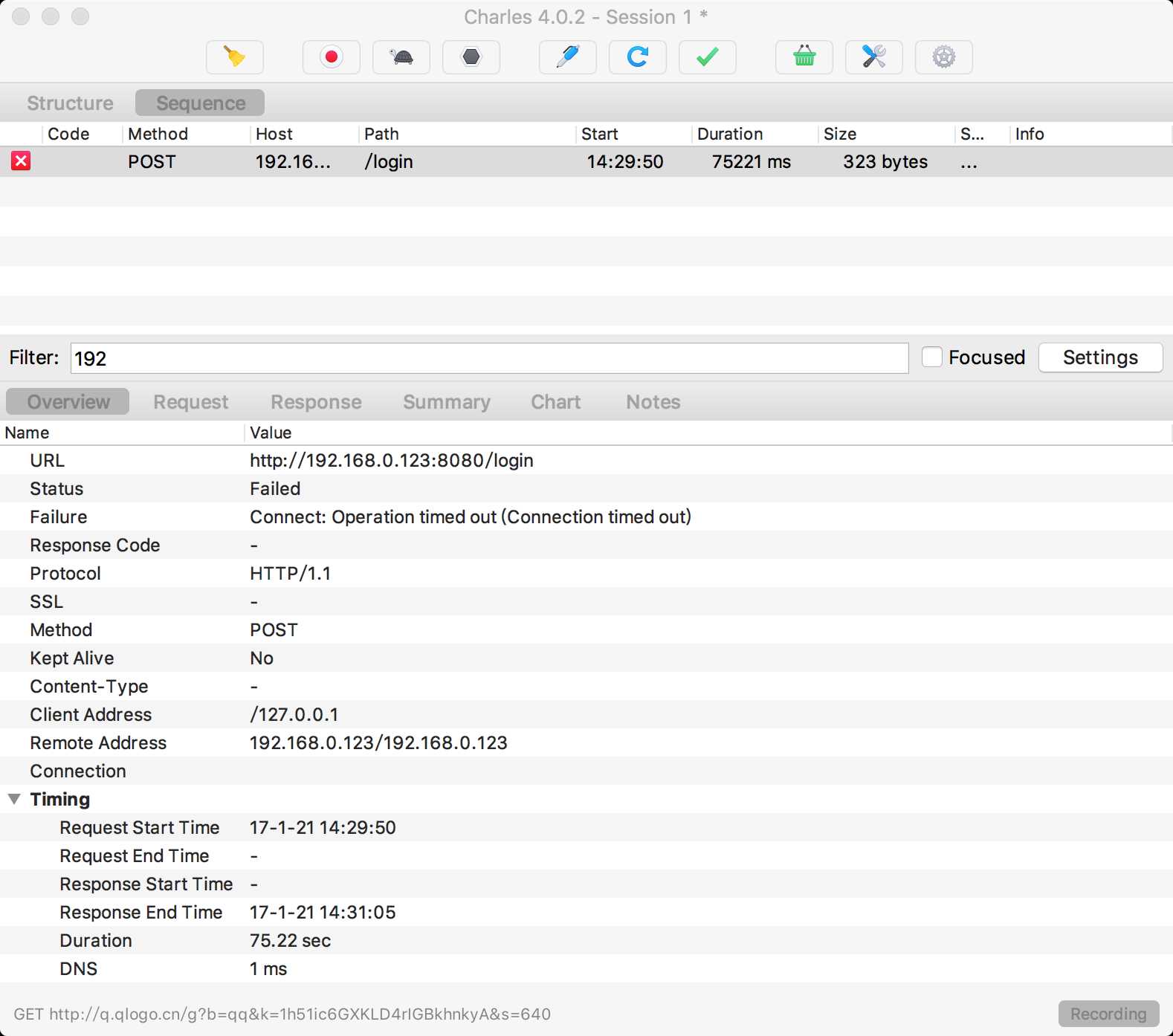Image resolution: width=1173 pixels, height=1036 pixels.
Task: Select the Duration 75.22 sec row
Action: (586, 940)
